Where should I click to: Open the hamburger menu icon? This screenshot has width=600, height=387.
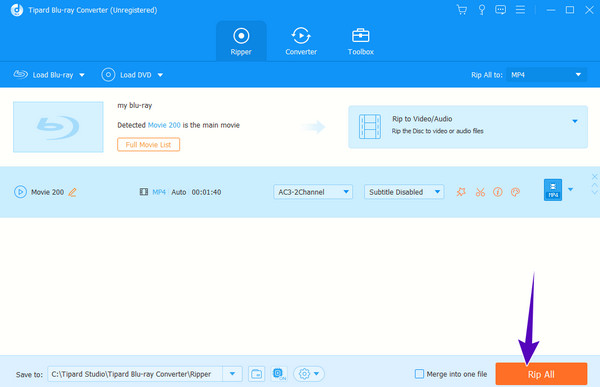click(x=520, y=10)
